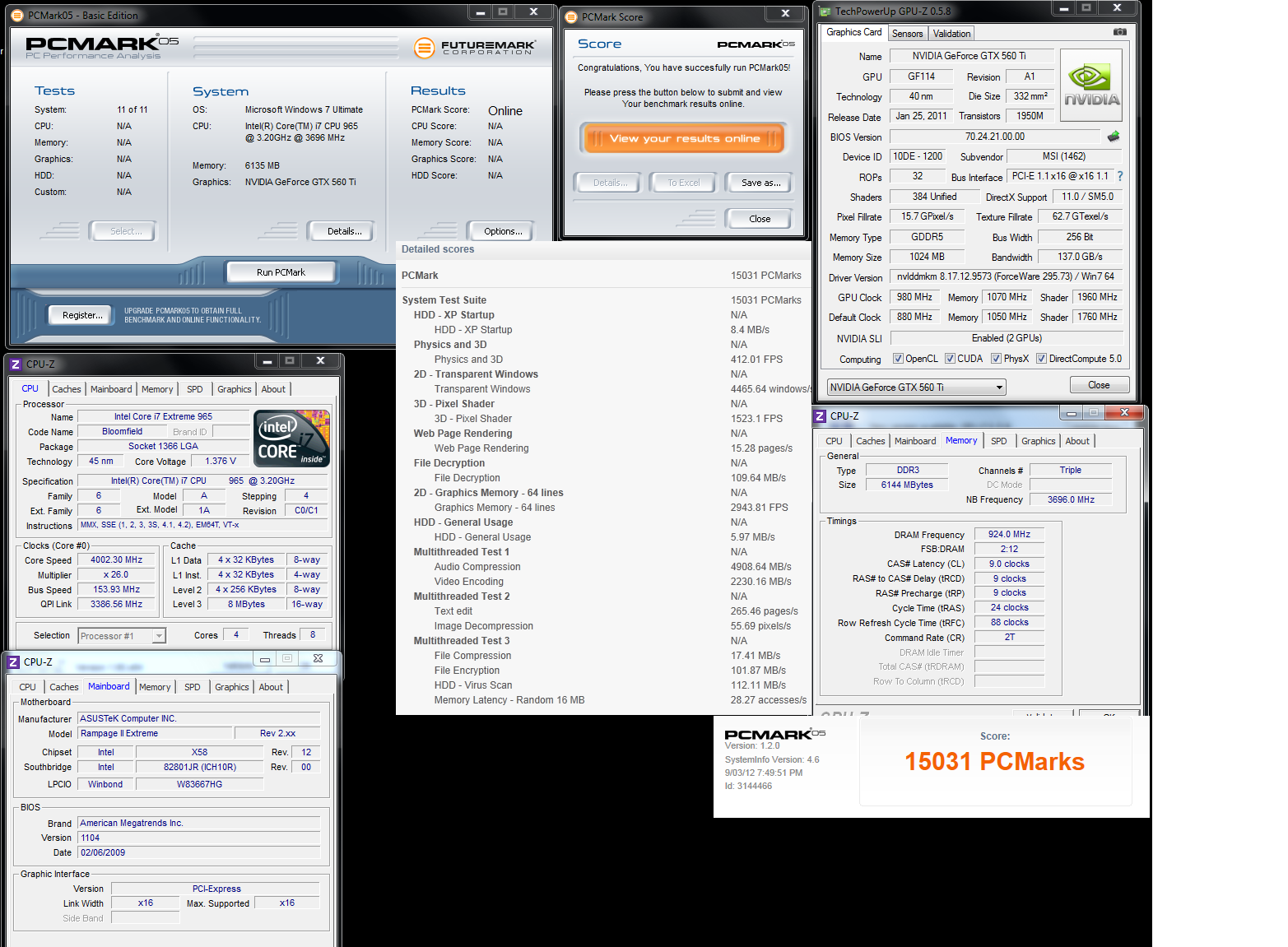Toggle the DirectCompute 5.0 checkbox
Image resolution: width=1288 pixels, height=947 pixels.
click(1041, 359)
